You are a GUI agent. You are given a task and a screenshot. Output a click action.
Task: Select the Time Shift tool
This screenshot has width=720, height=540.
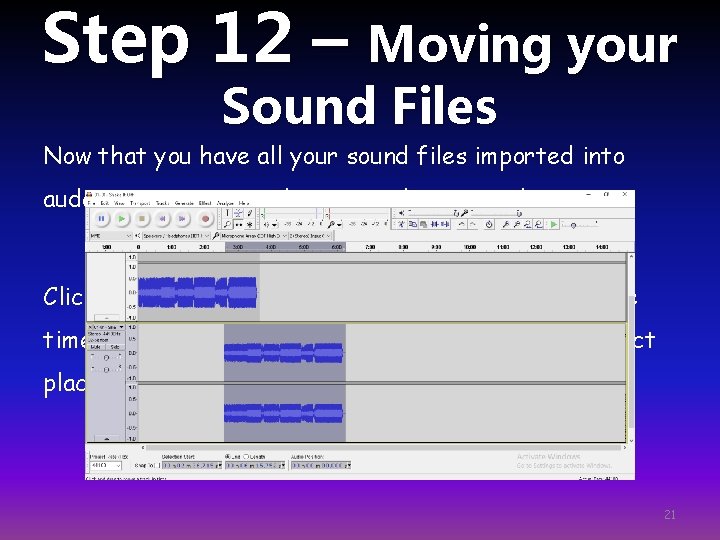tap(238, 224)
